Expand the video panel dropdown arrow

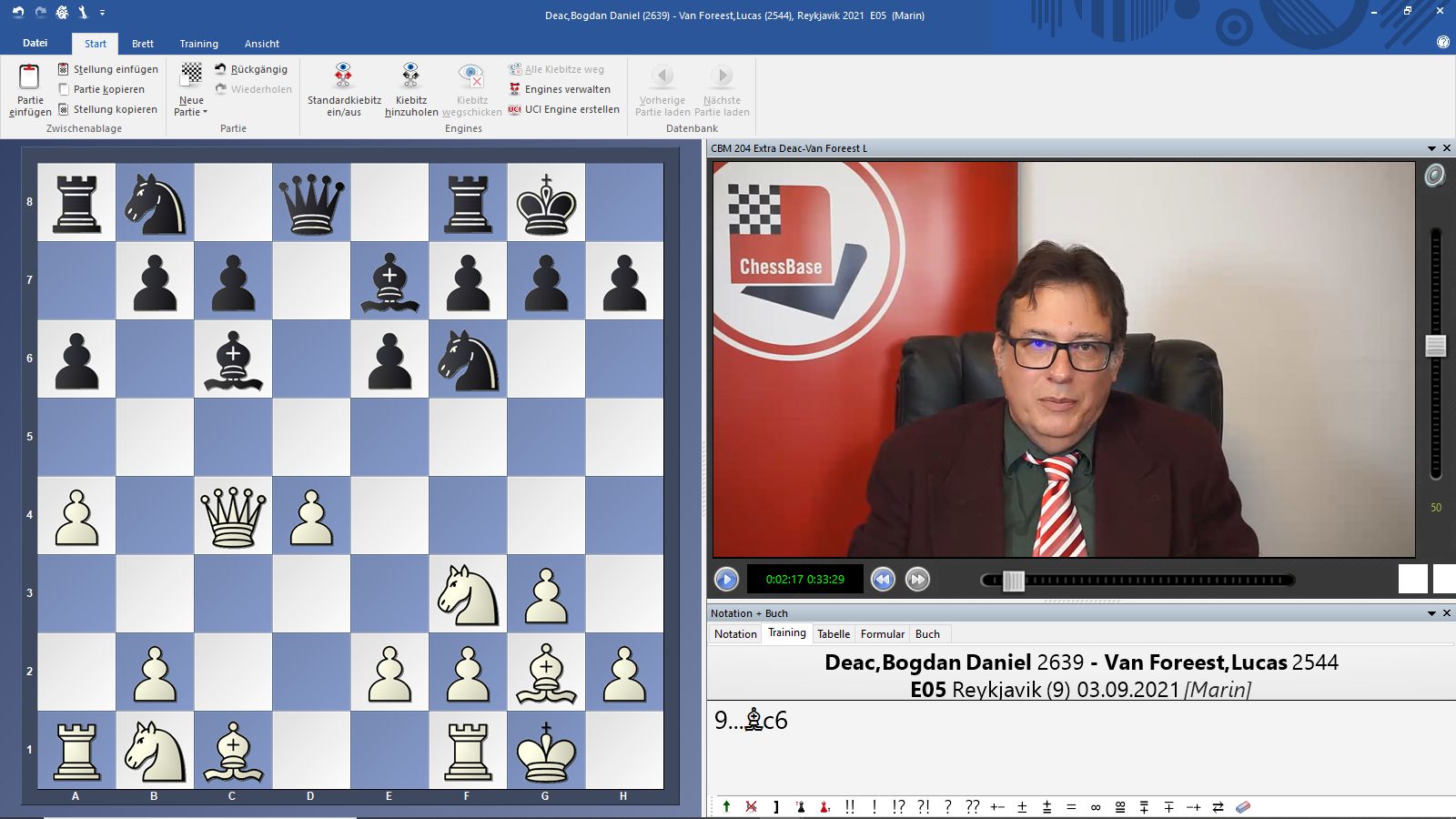point(1431,148)
